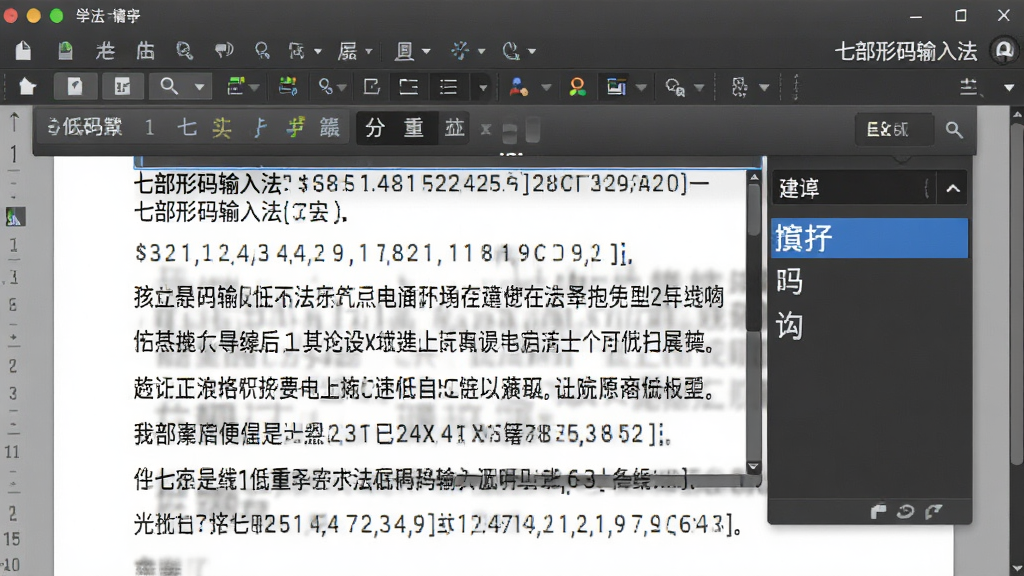The height and width of the screenshot is (576, 1024).
Task: Click the blank new document icon
Action: point(24,50)
